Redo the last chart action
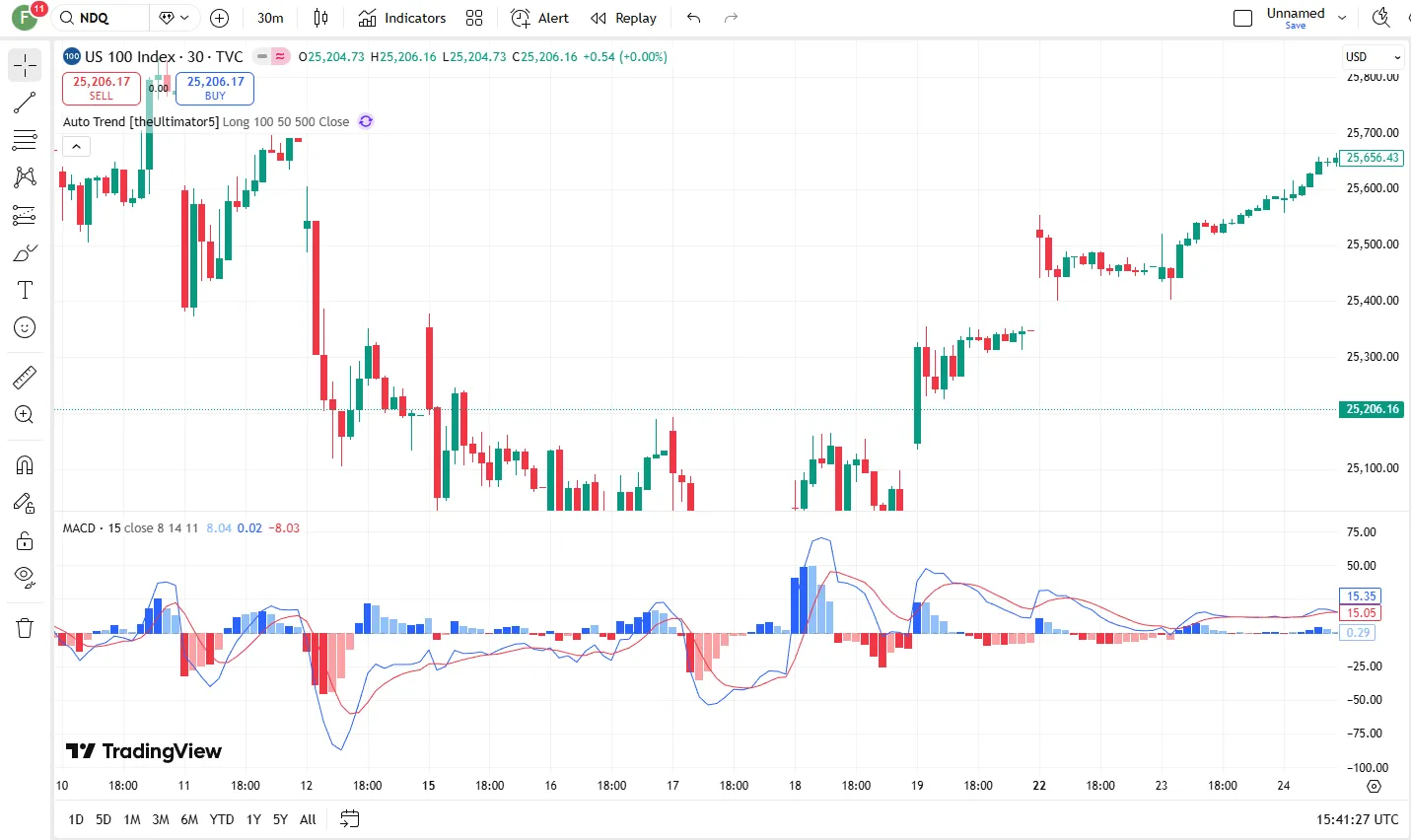 (x=731, y=18)
